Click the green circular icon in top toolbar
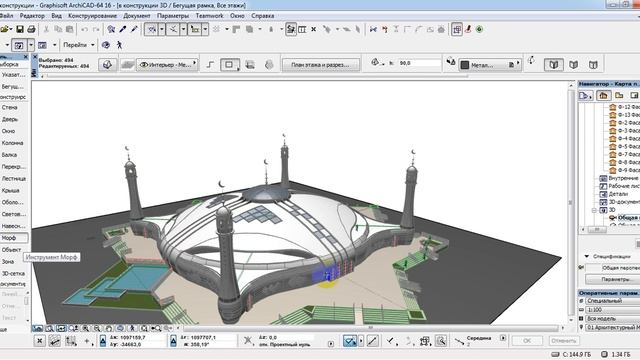640x360 pixels. point(480,29)
